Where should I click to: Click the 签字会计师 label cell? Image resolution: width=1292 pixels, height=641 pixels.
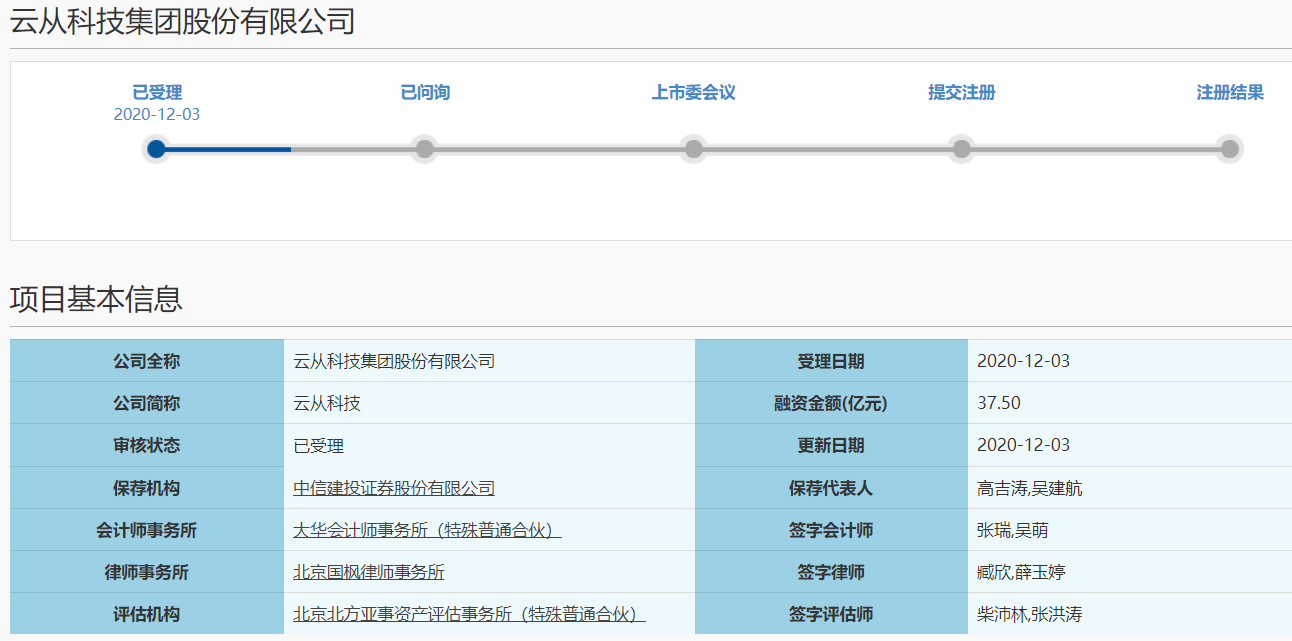831,530
